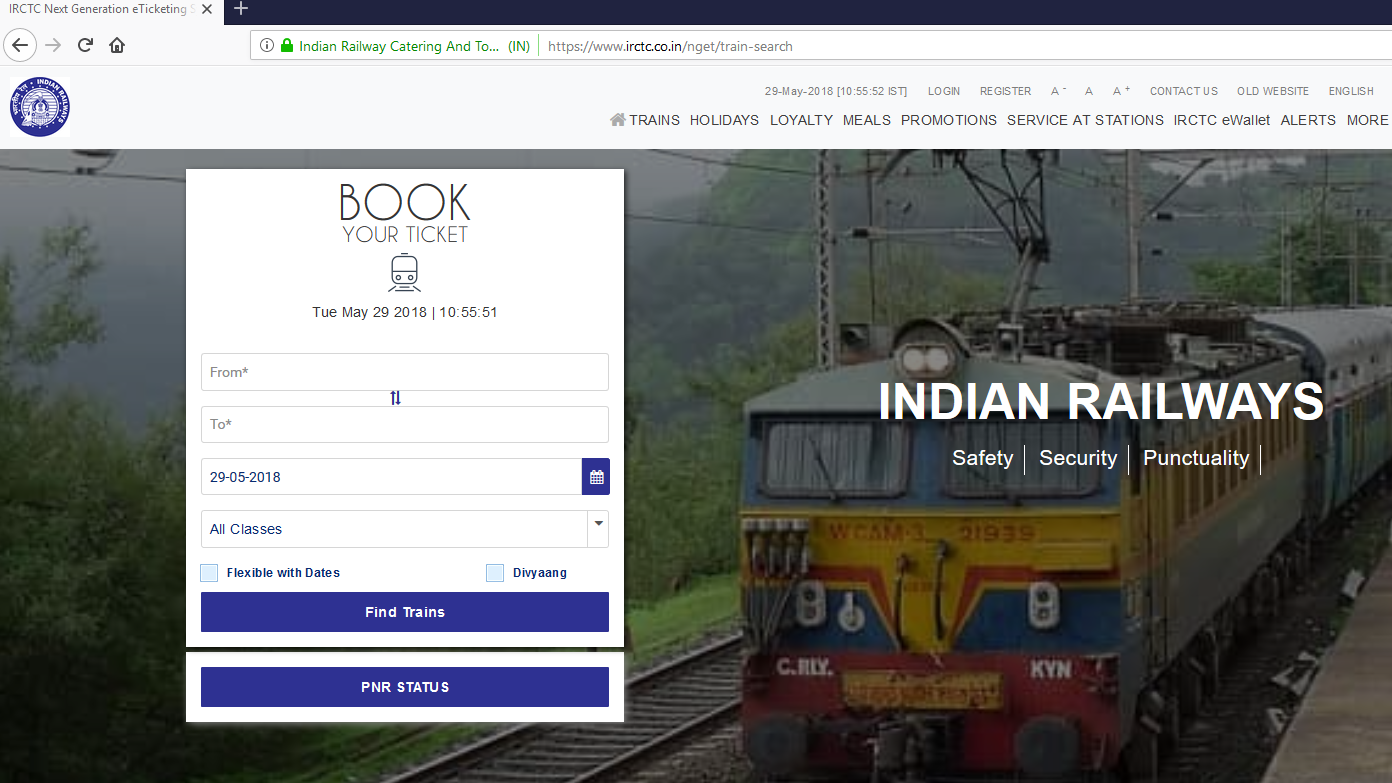Viewport: 1392px width, 783px height.
Task: Enable the Flexible with Dates checkbox
Action: (209, 573)
